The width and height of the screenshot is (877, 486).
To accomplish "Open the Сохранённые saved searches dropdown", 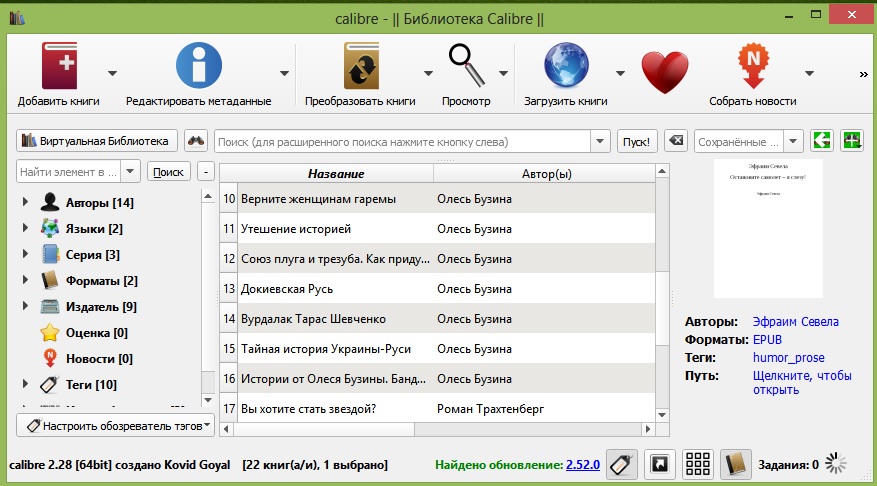I will pos(794,141).
